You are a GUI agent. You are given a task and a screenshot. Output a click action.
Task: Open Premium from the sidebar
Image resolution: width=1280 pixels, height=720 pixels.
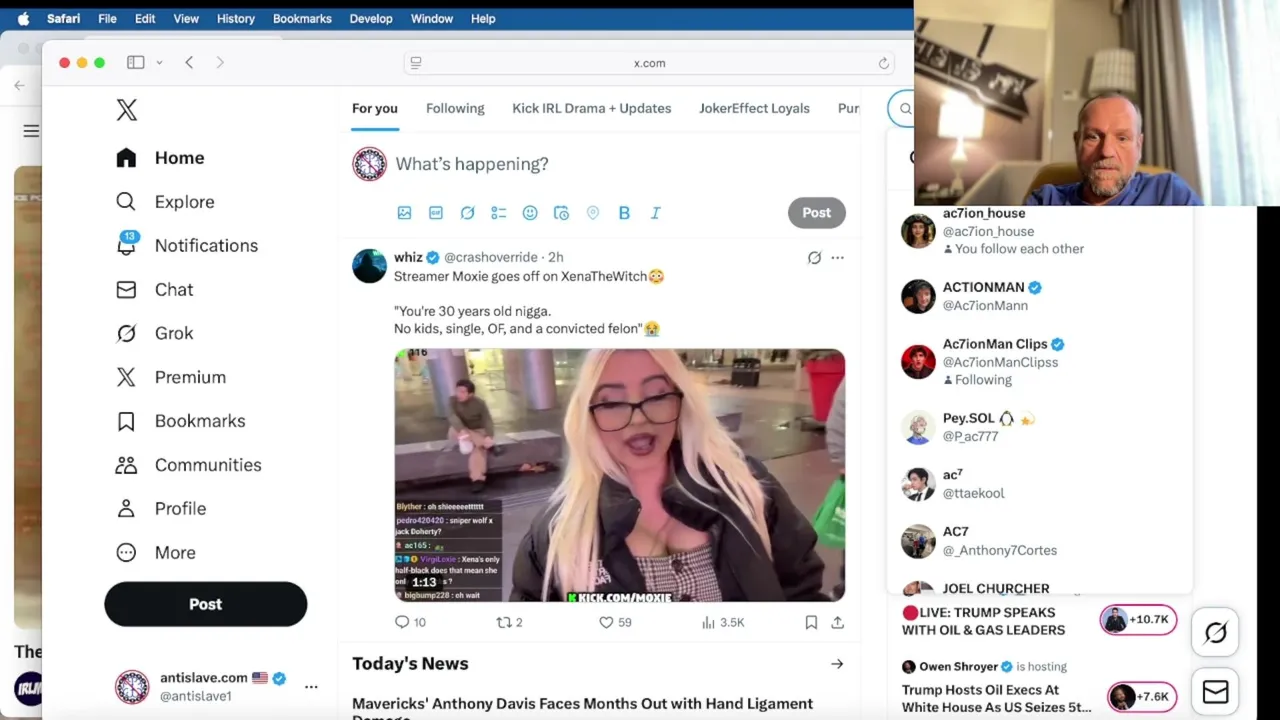point(171,377)
